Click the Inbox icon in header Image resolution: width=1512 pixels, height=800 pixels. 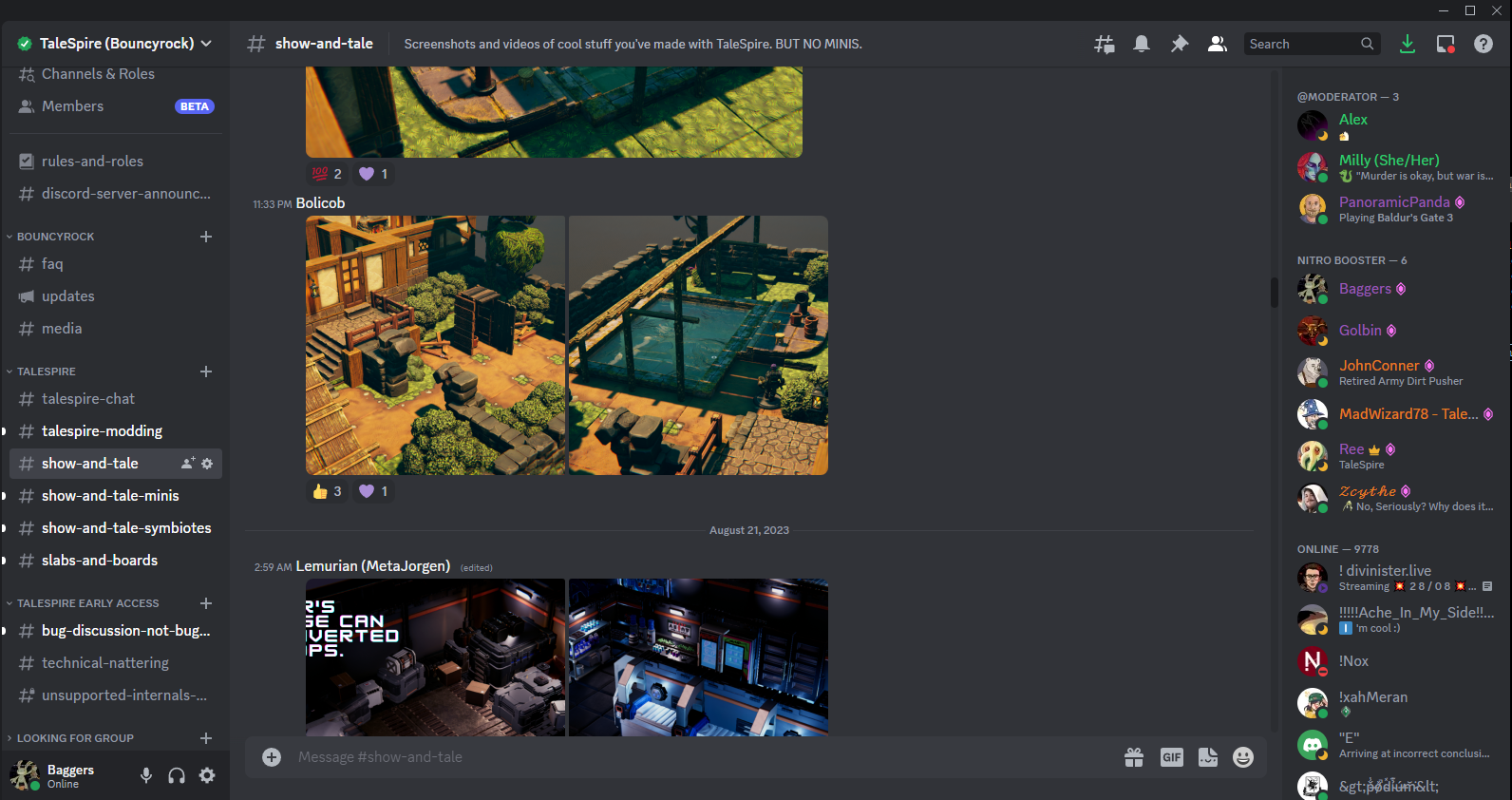click(x=1446, y=44)
